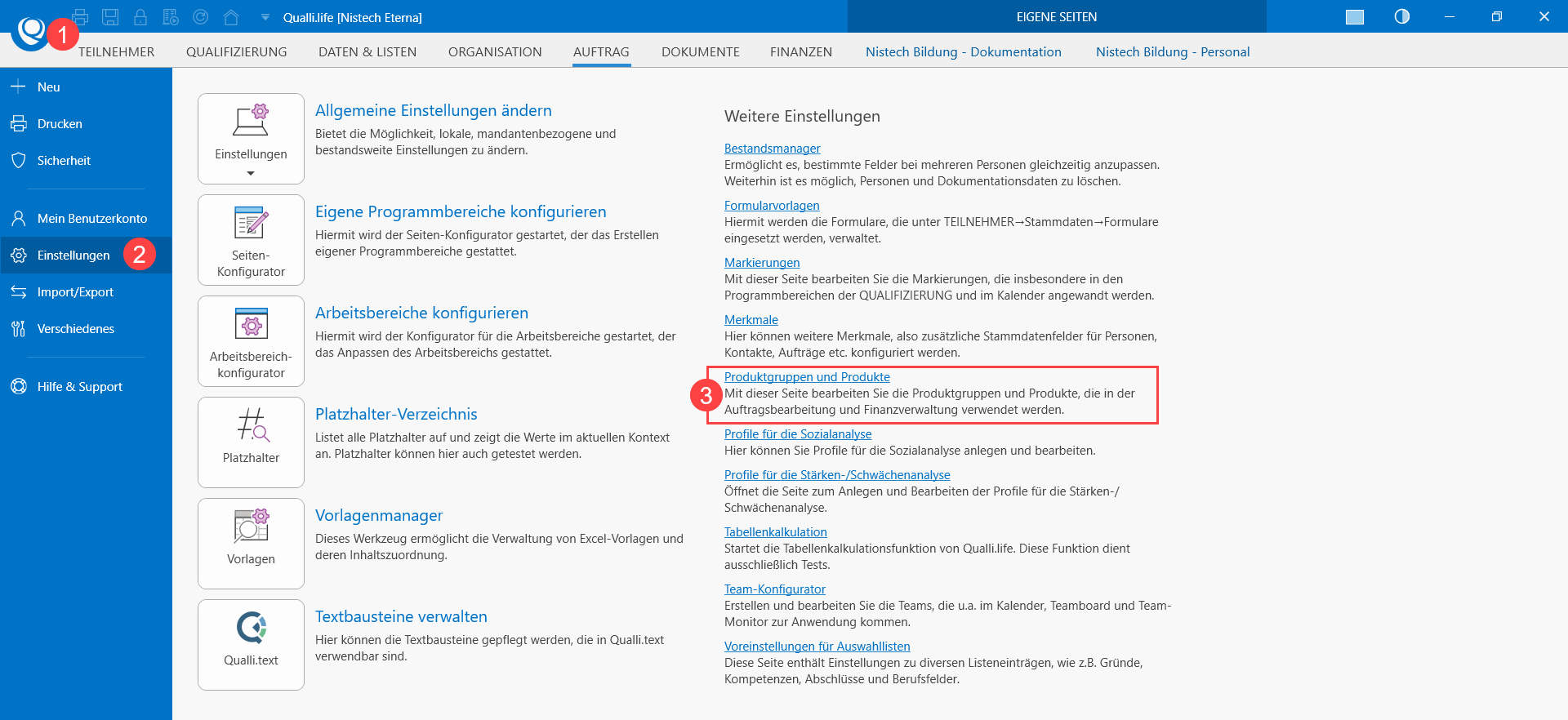Select the ORGANISATION tab
This screenshot has height=720, width=1568.
pyautogui.click(x=495, y=51)
